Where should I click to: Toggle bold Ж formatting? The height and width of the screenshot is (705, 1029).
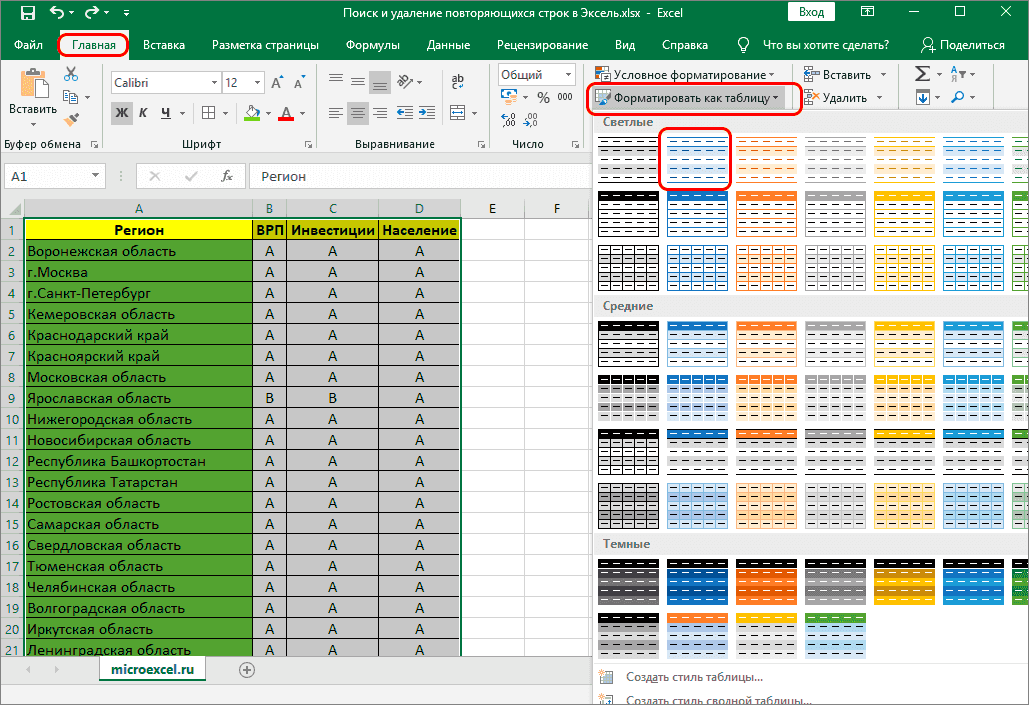[122, 113]
